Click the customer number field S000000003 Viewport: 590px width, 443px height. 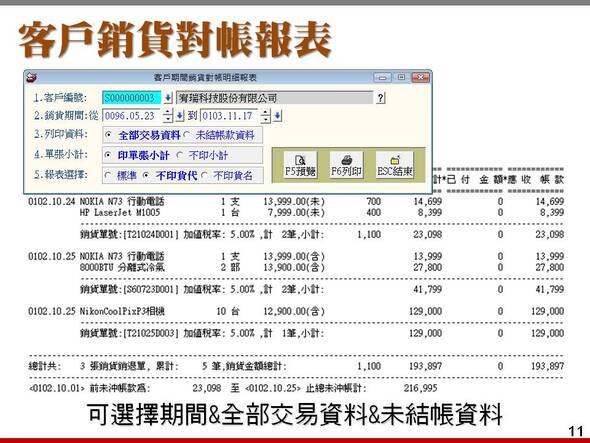pyautogui.click(x=132, y=98)
